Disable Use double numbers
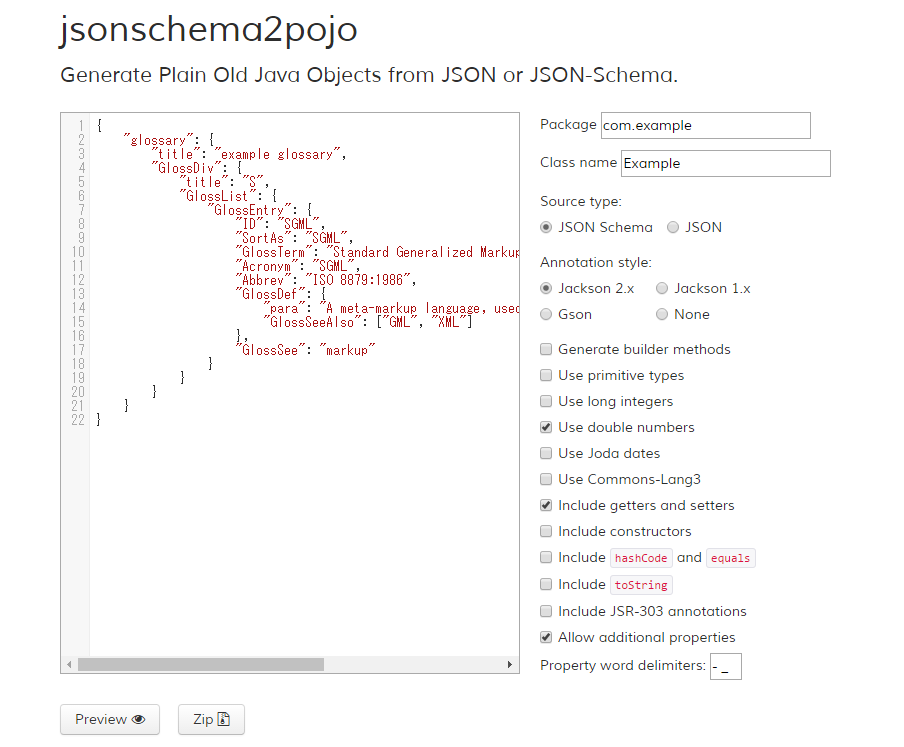Viewport: 904px width, 747px height. (x=545, y=427)
